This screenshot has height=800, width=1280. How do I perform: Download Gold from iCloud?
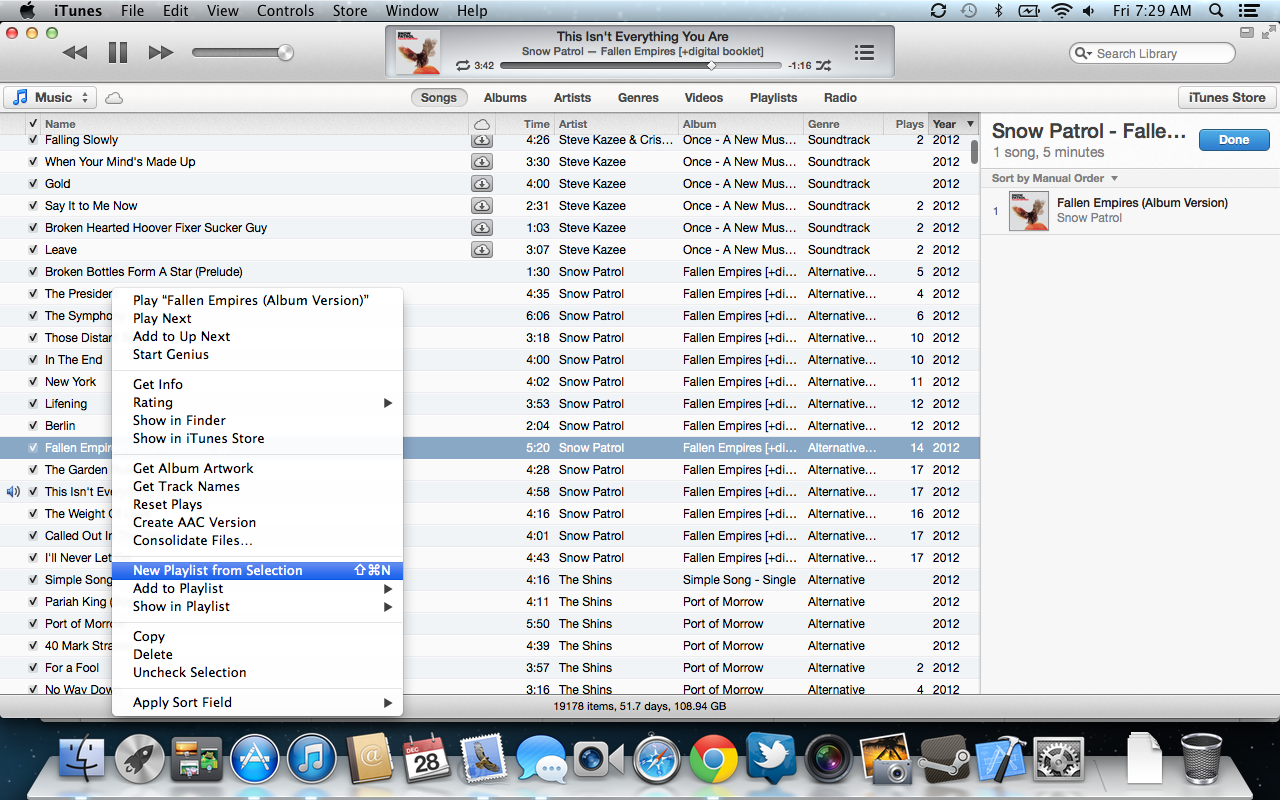[482, 184]
